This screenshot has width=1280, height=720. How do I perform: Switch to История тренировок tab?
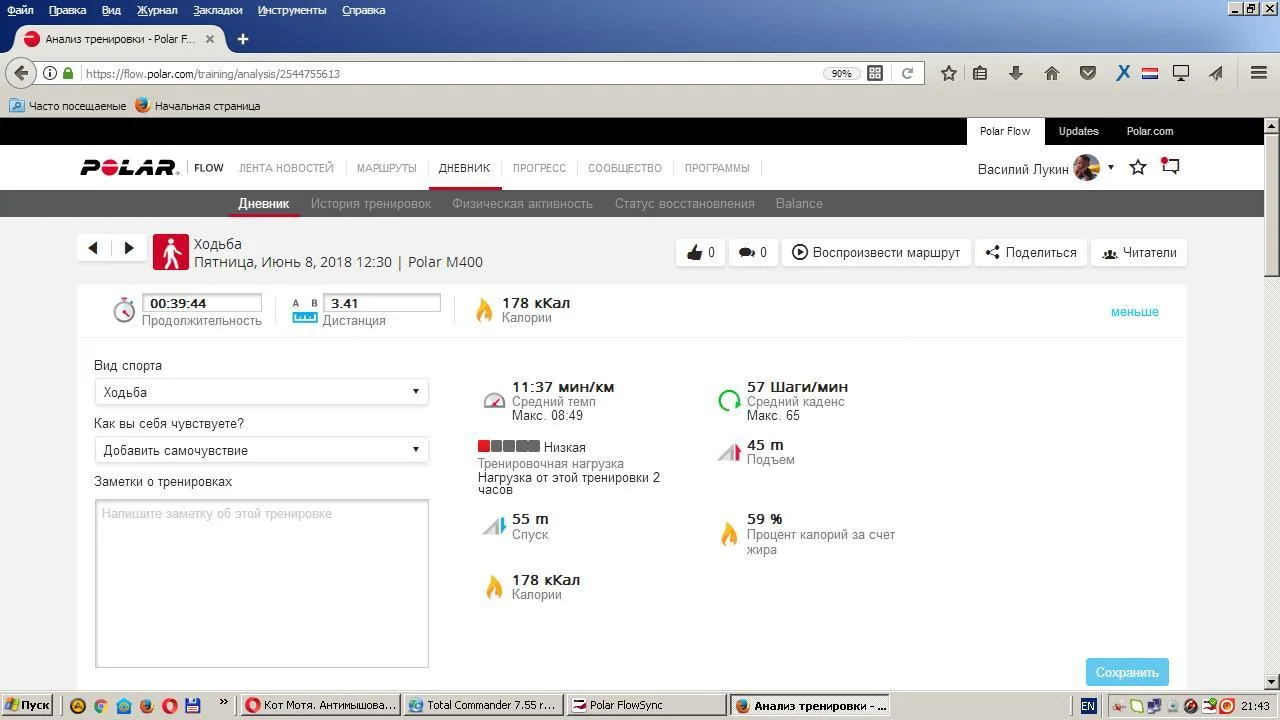[370, 203]
